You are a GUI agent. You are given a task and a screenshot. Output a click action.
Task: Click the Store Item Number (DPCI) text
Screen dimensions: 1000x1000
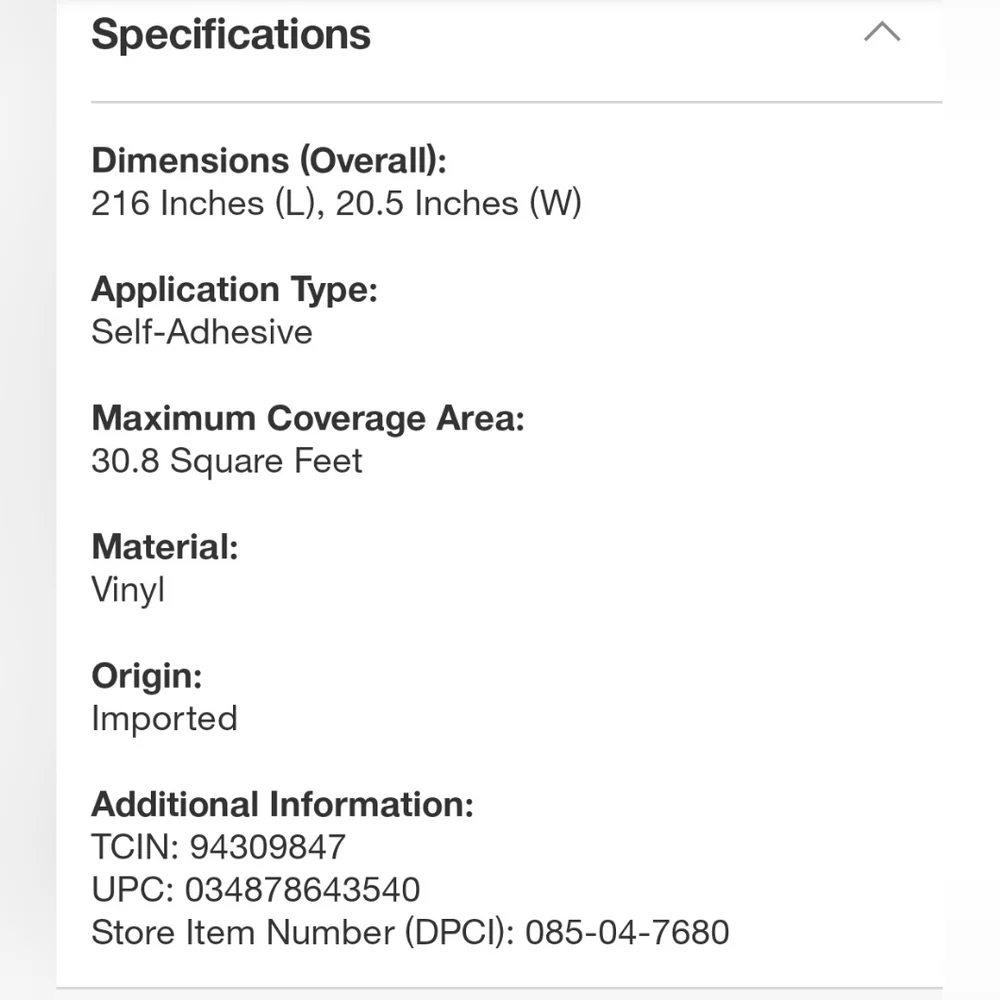[303, 932]
